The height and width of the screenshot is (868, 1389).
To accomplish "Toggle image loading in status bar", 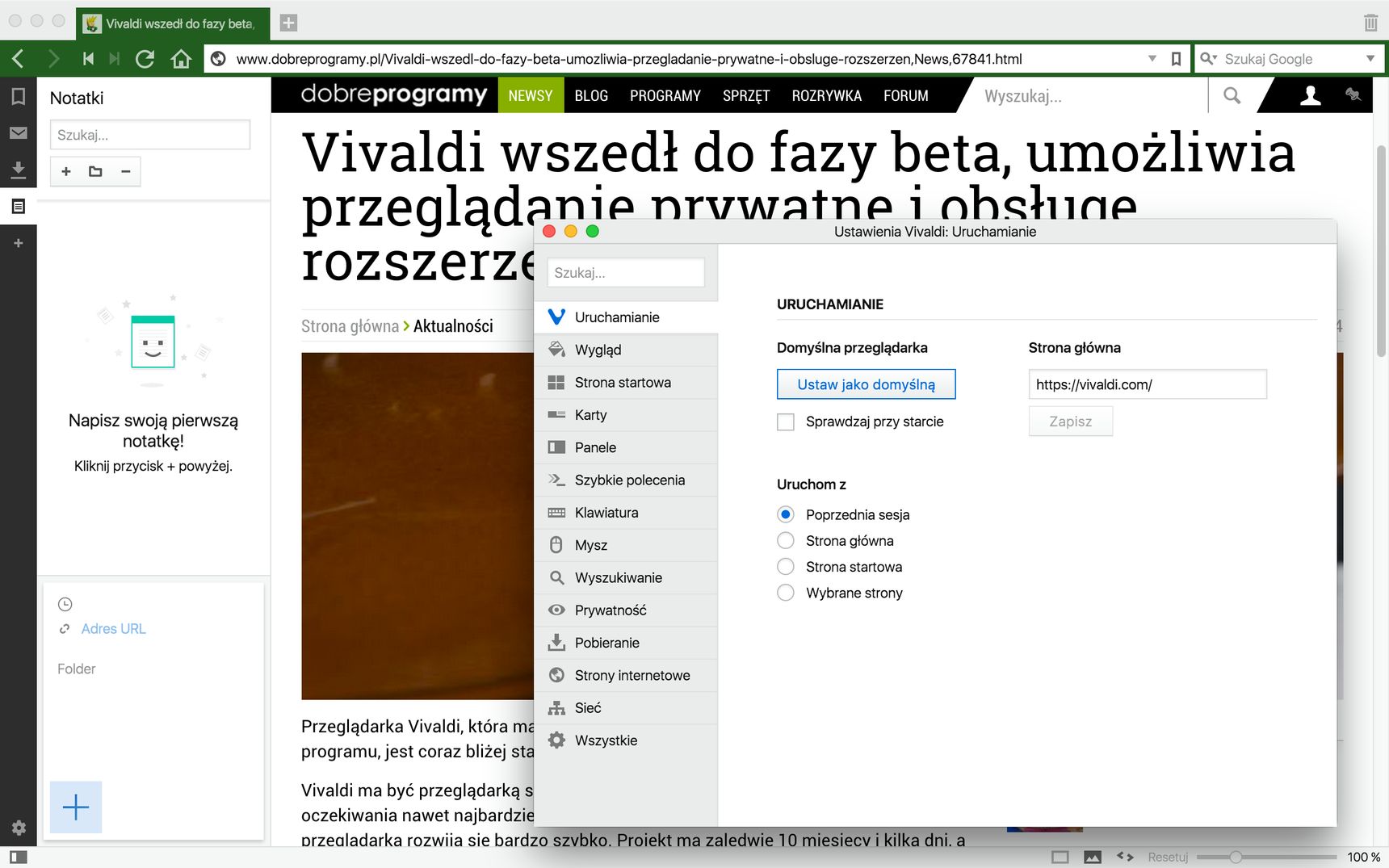I will 1093,857.
